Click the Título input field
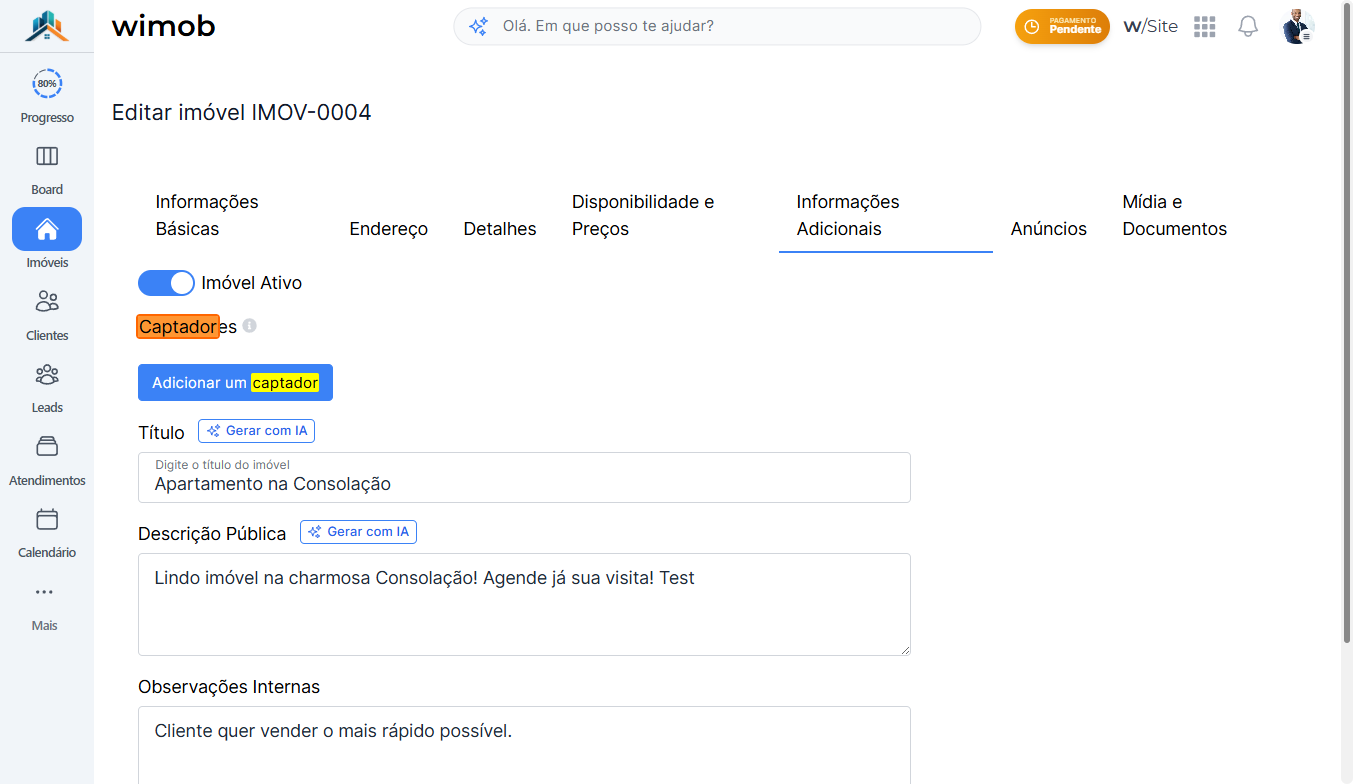This screenshot has height=784, width=1353. (524, 477)
